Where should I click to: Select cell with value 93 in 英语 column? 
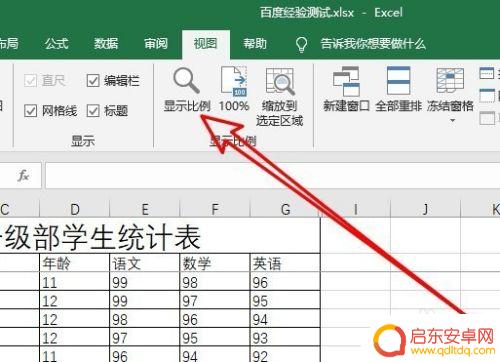(285, 338)
